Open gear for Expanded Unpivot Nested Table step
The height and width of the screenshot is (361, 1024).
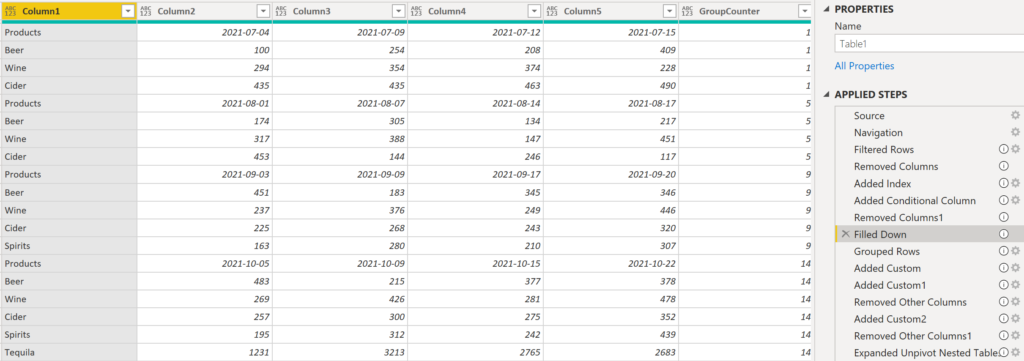point(1016,353)
